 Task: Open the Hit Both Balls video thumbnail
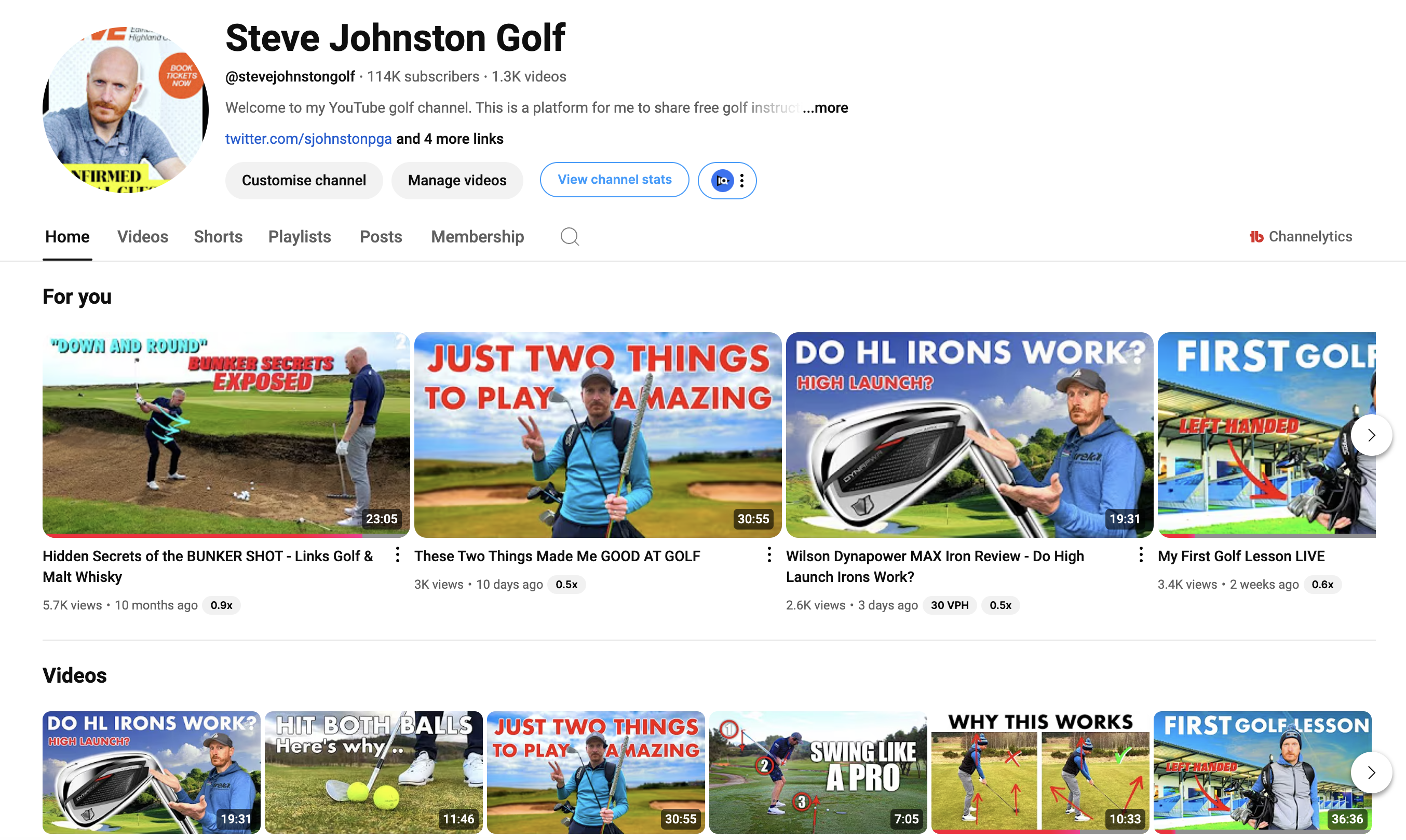(374, 772)
